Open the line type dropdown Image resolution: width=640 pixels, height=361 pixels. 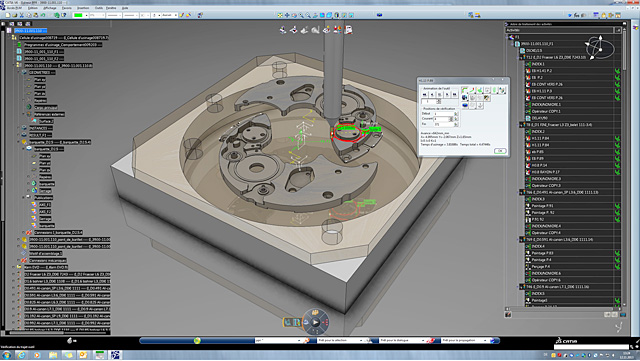point(131,15)
